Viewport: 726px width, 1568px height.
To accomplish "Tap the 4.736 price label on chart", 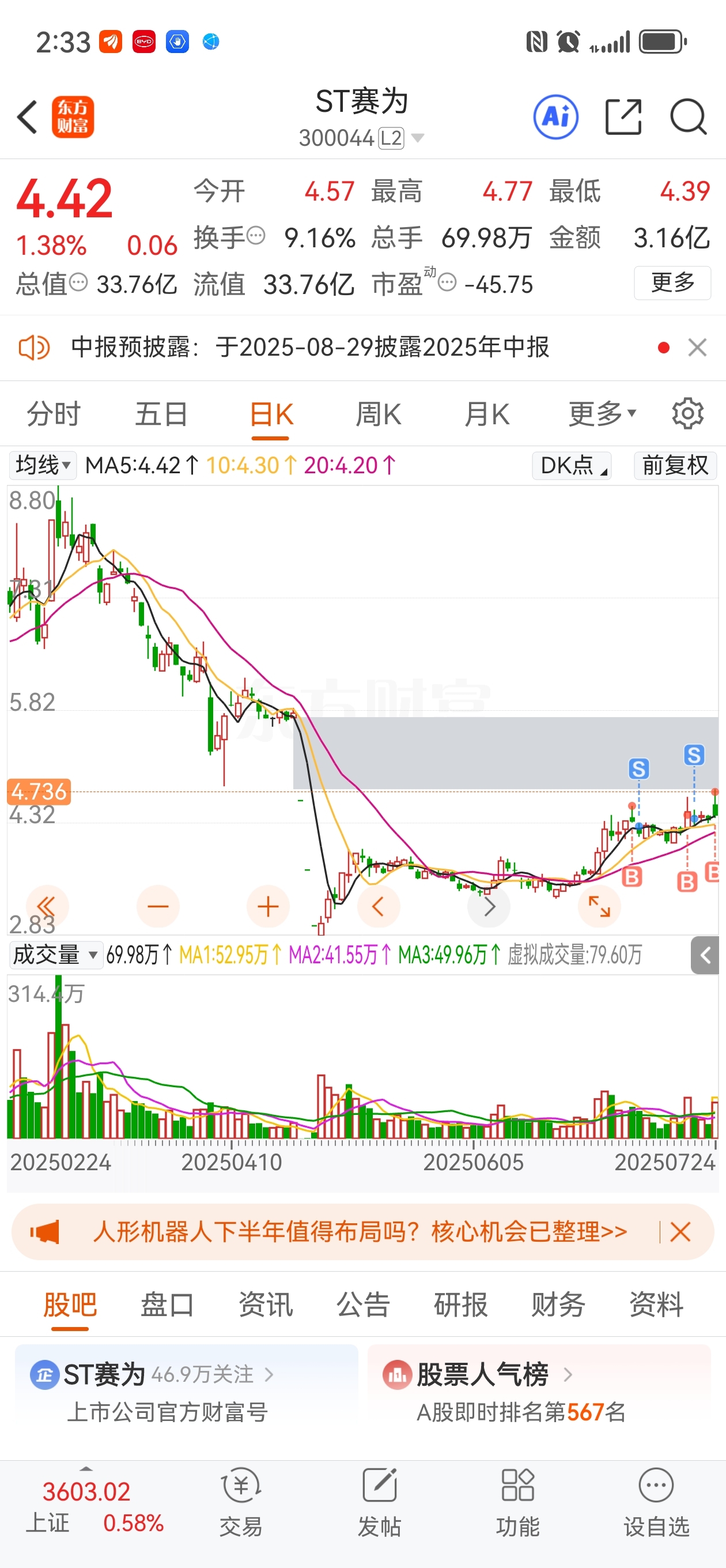I will pyautogui.click(x=39, y=791).
